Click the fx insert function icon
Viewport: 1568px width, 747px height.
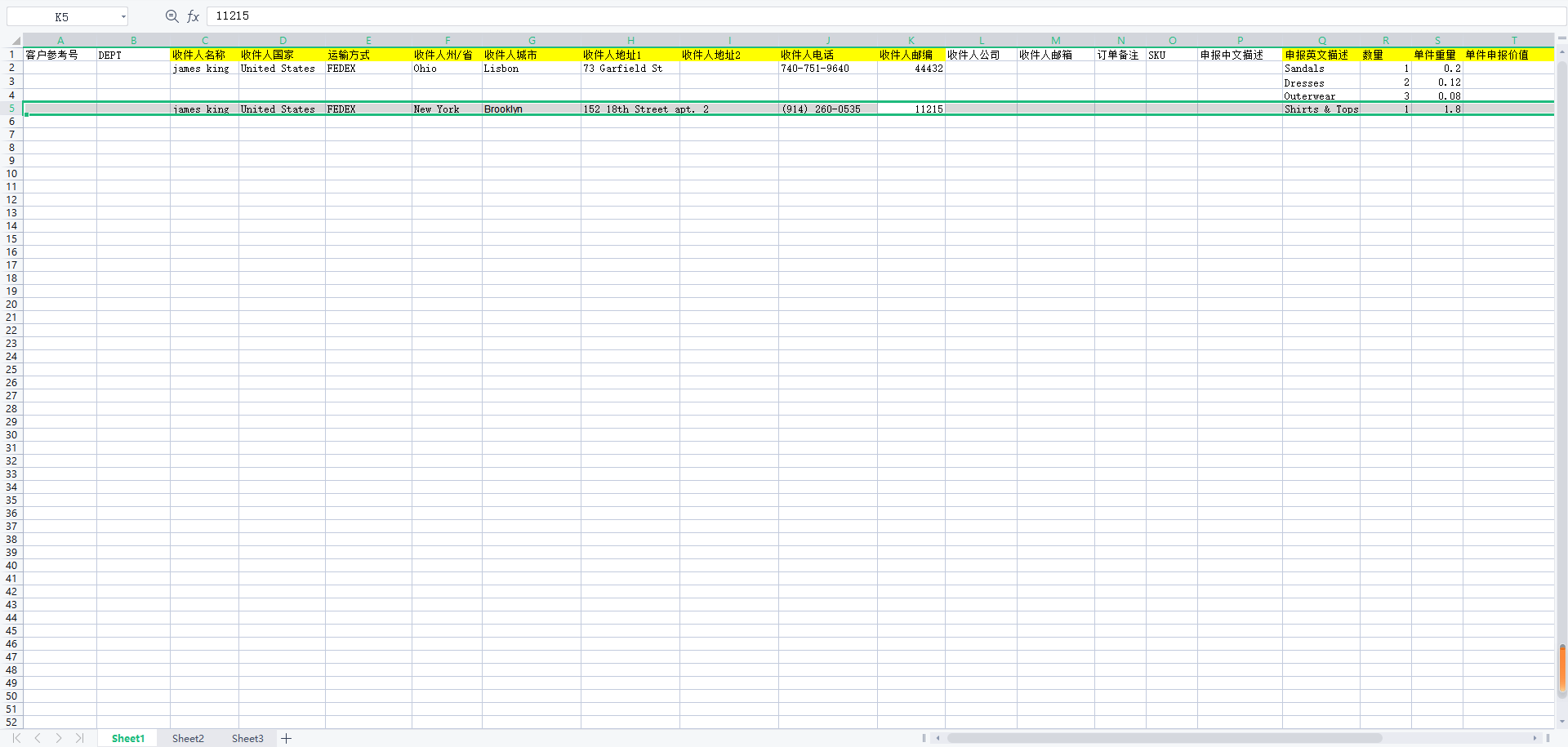coord(194,16)
